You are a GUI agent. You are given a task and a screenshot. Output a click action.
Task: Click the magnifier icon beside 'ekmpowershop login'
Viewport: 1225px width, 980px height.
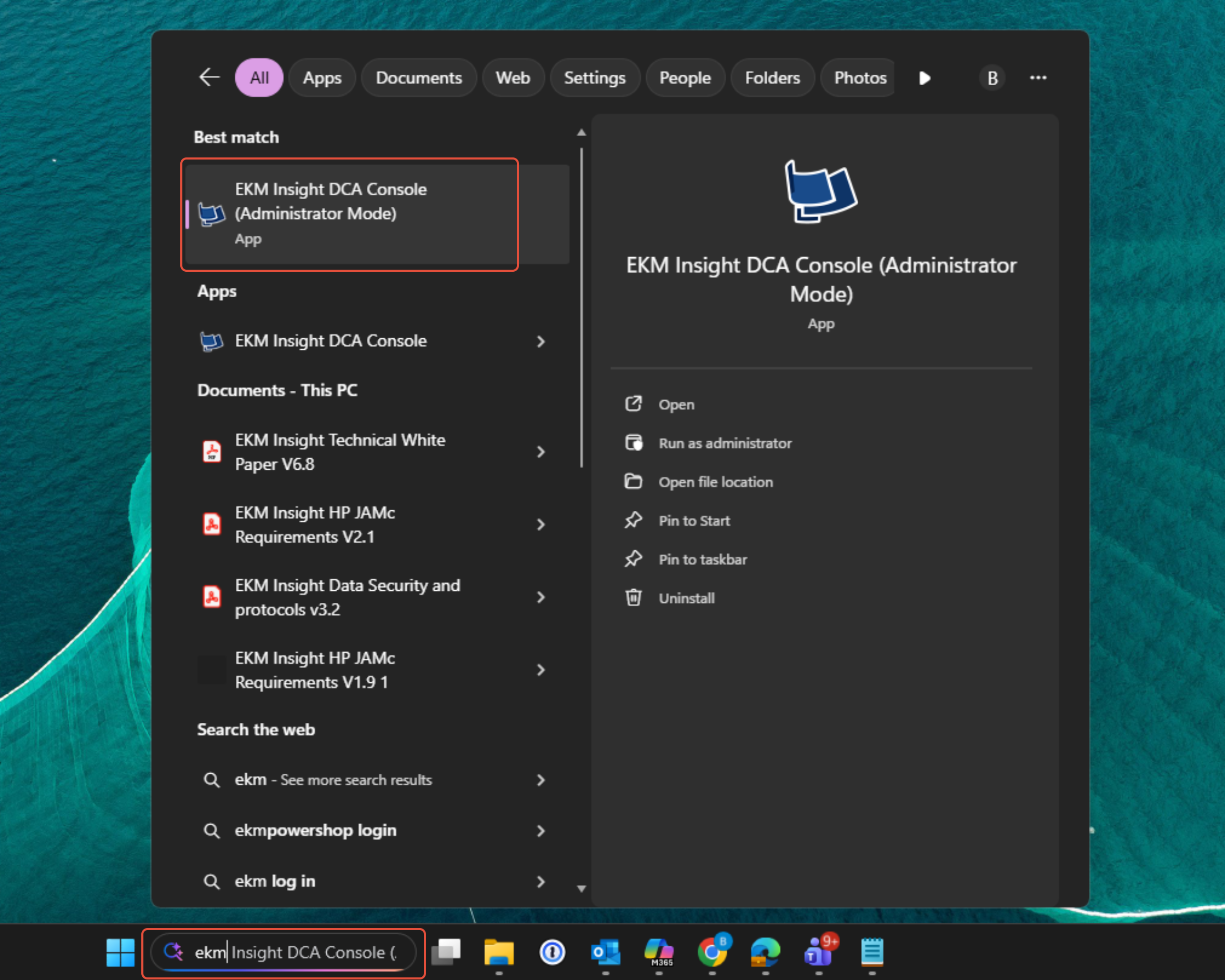tap(211, 830)
